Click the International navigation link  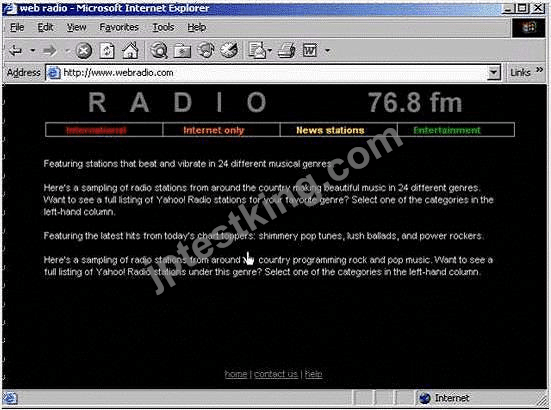pyautogui.click(x=96, y=130)
